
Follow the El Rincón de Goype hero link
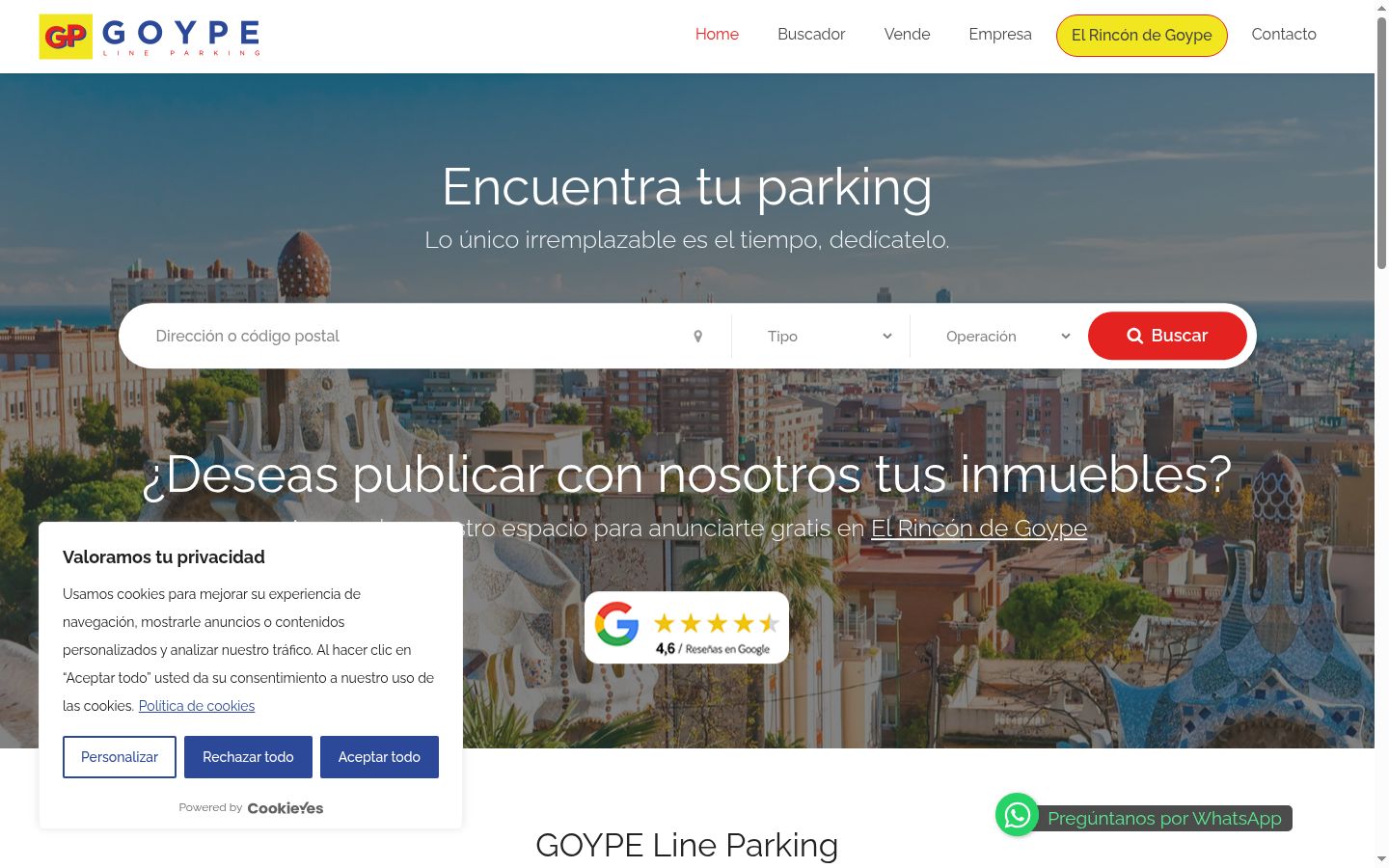[x=979, y=529]
